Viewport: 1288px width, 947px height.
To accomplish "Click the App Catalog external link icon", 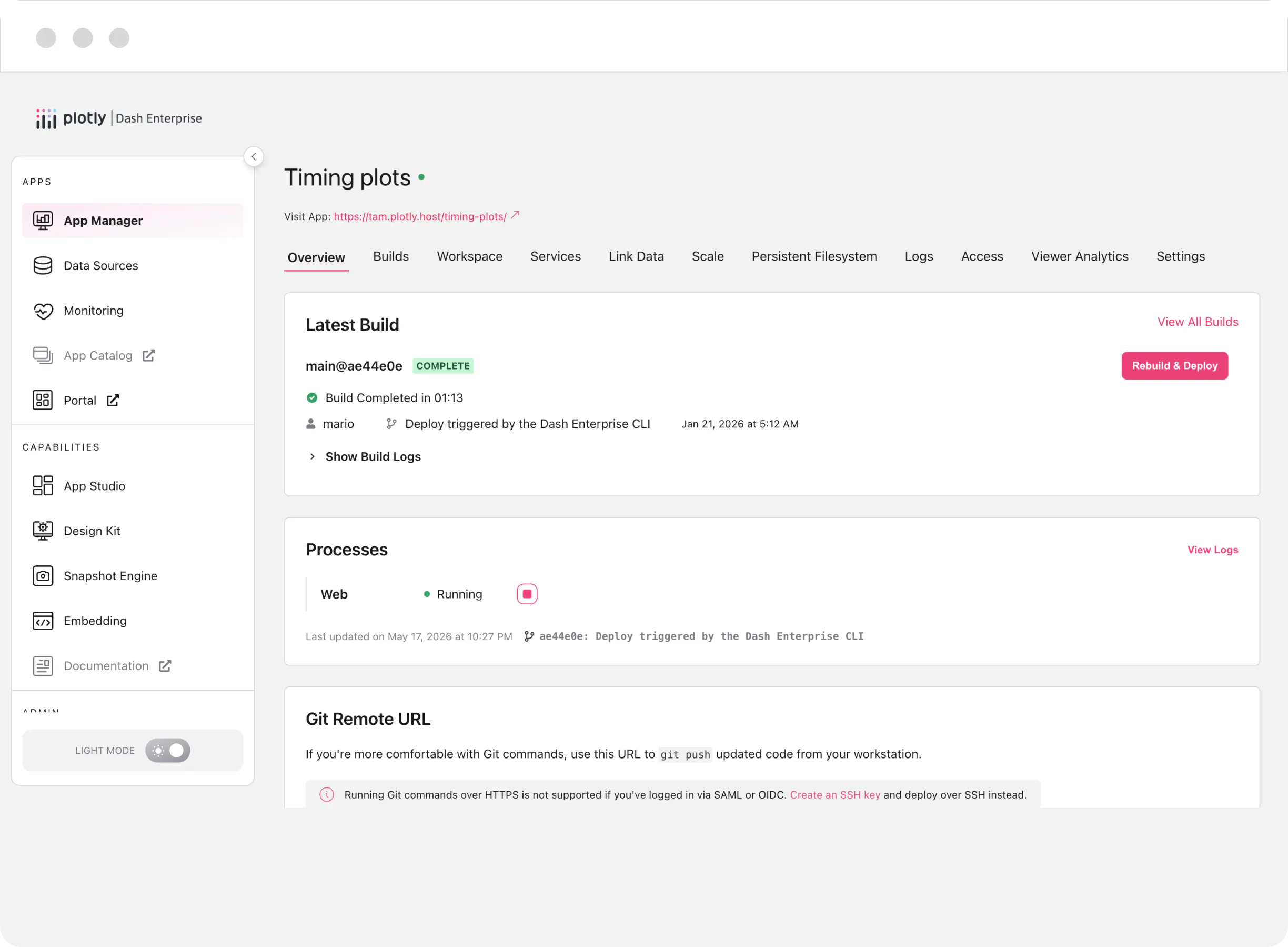I will 148,355.
